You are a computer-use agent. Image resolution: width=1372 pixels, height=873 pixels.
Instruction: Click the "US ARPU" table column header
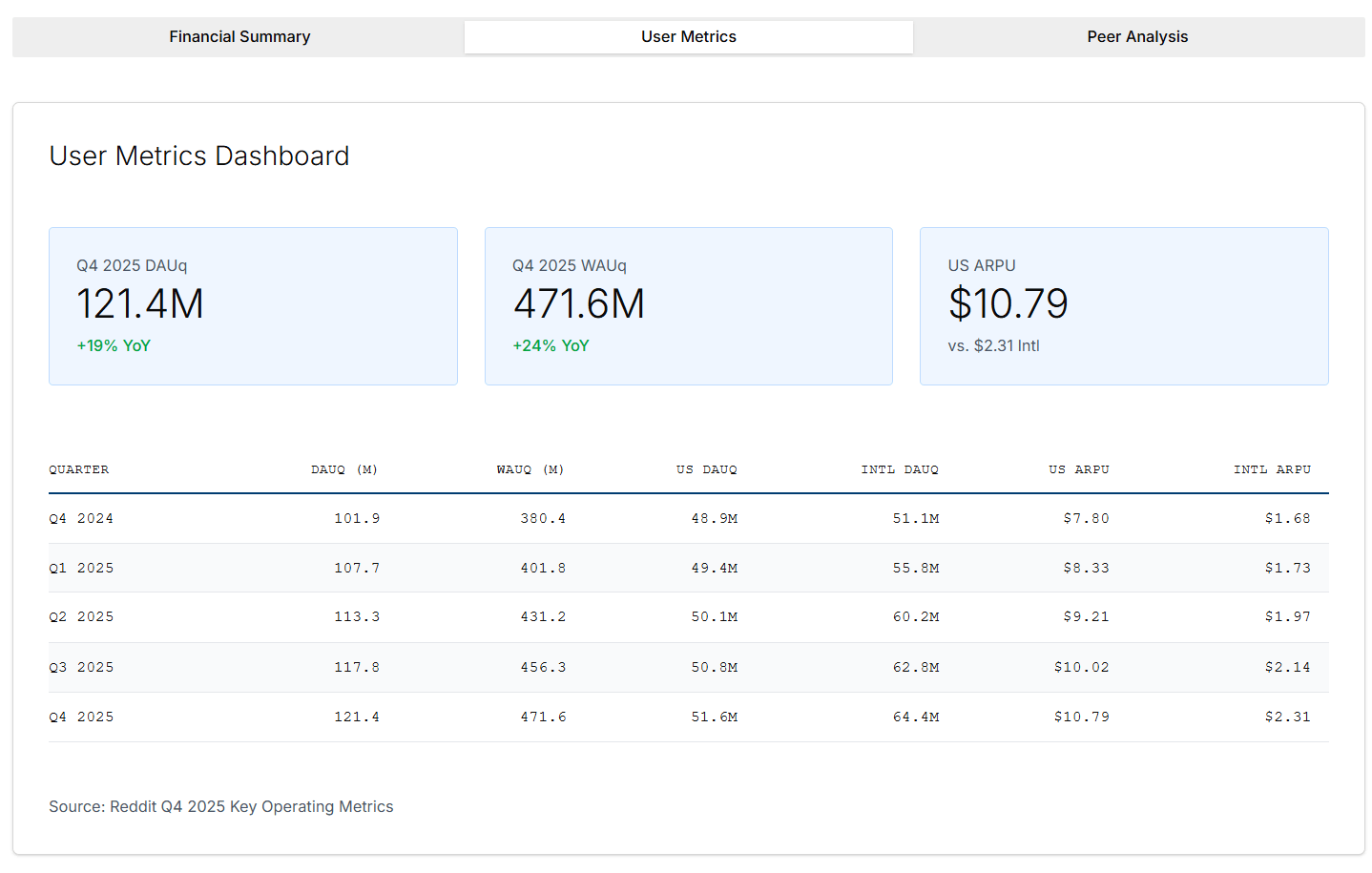pyautogui.click(x=1079, y=469)
